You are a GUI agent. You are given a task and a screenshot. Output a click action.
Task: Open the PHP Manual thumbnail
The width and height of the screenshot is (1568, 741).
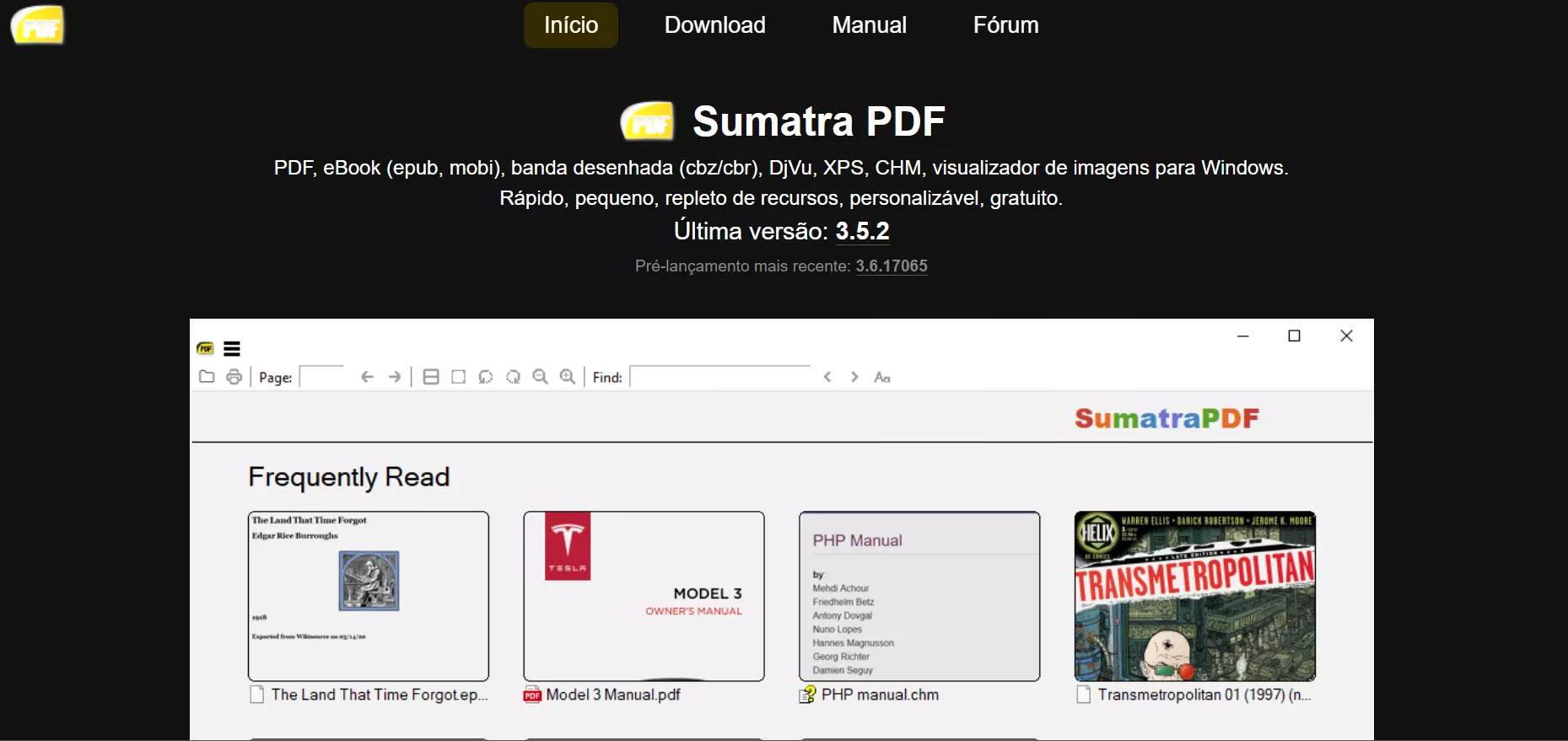pyautogui.click(x=919, y=596)
